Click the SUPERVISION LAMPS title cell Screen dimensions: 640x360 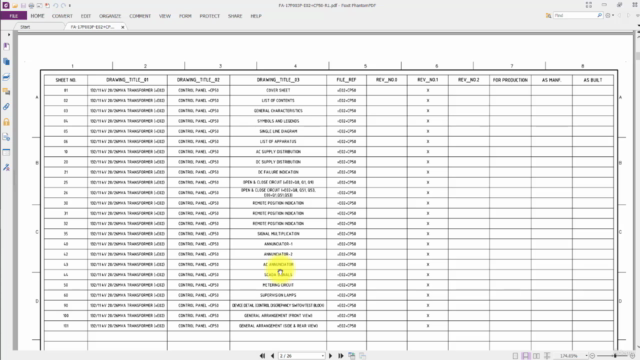[278, 295]
